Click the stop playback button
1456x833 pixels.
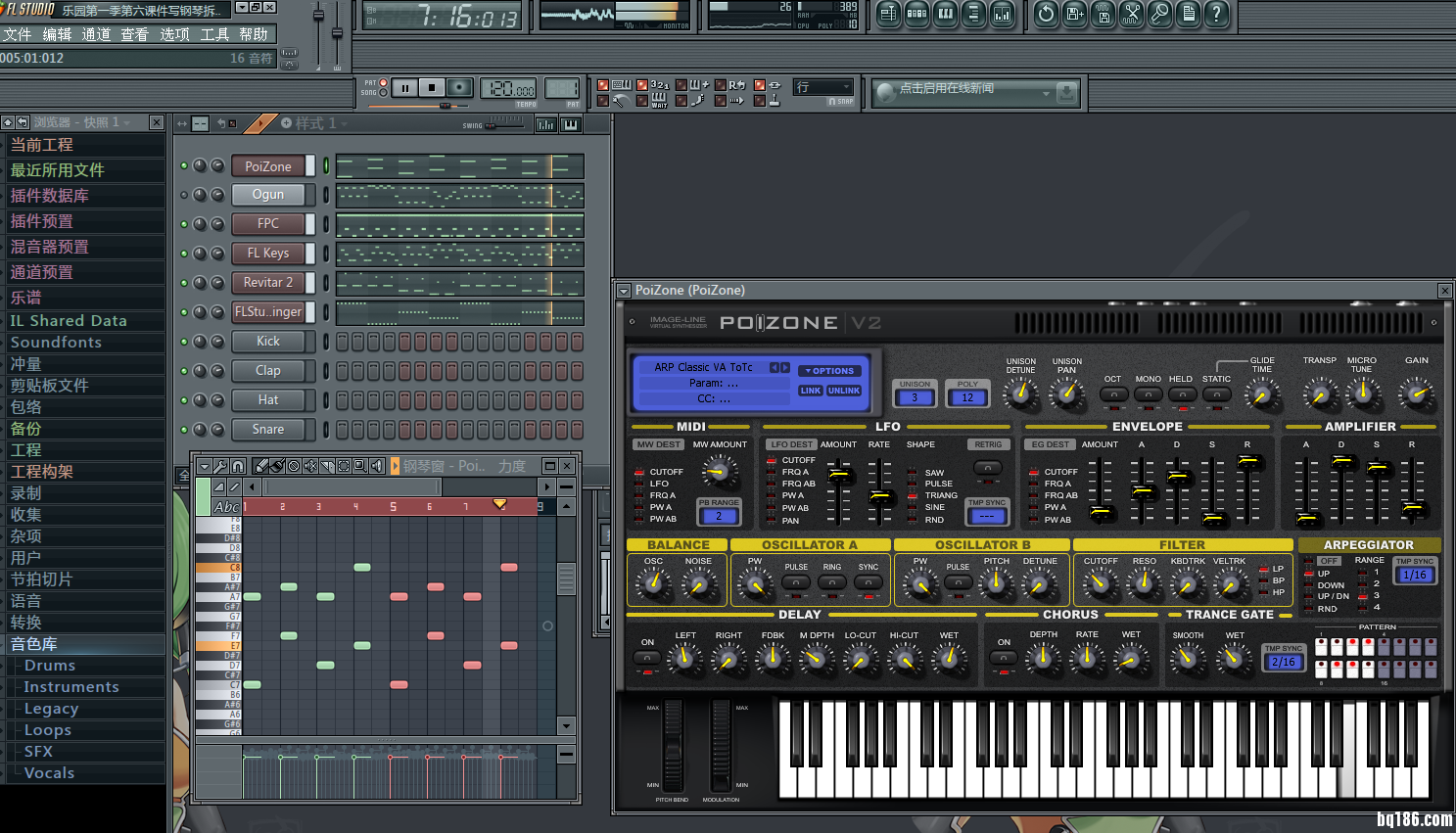click(432, 88)
